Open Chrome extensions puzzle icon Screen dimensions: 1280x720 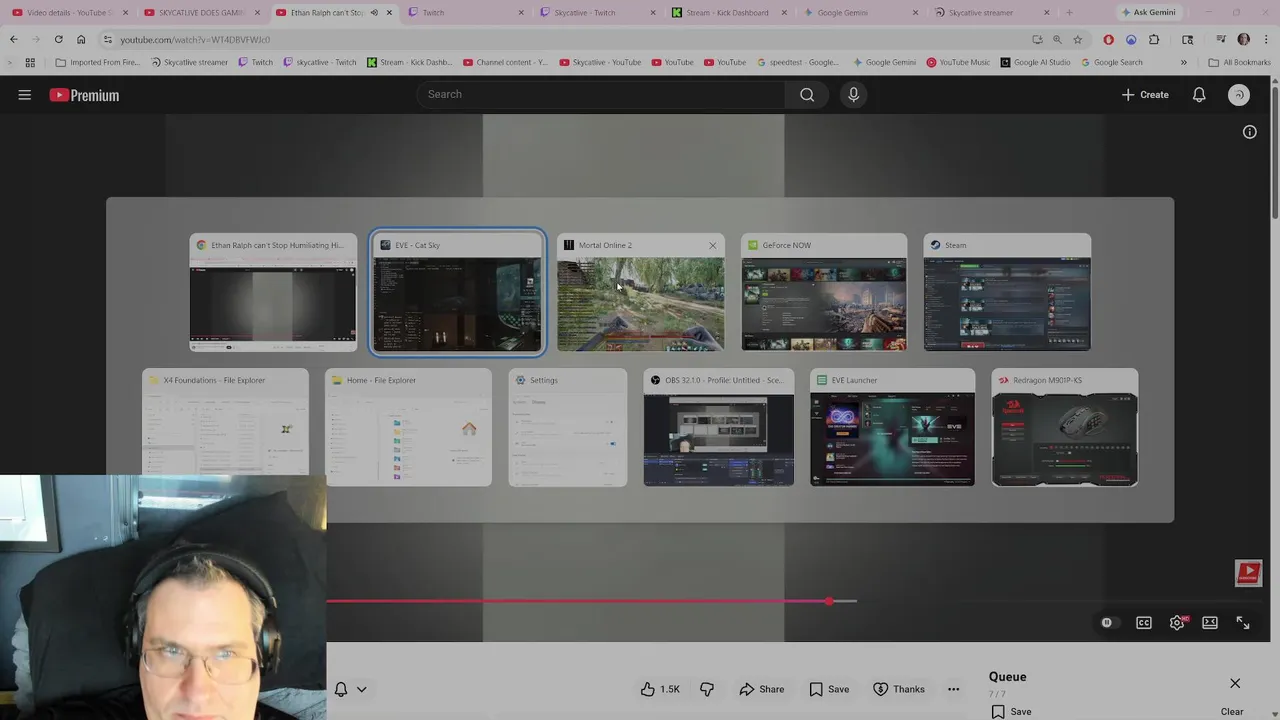pos(1154,39)
